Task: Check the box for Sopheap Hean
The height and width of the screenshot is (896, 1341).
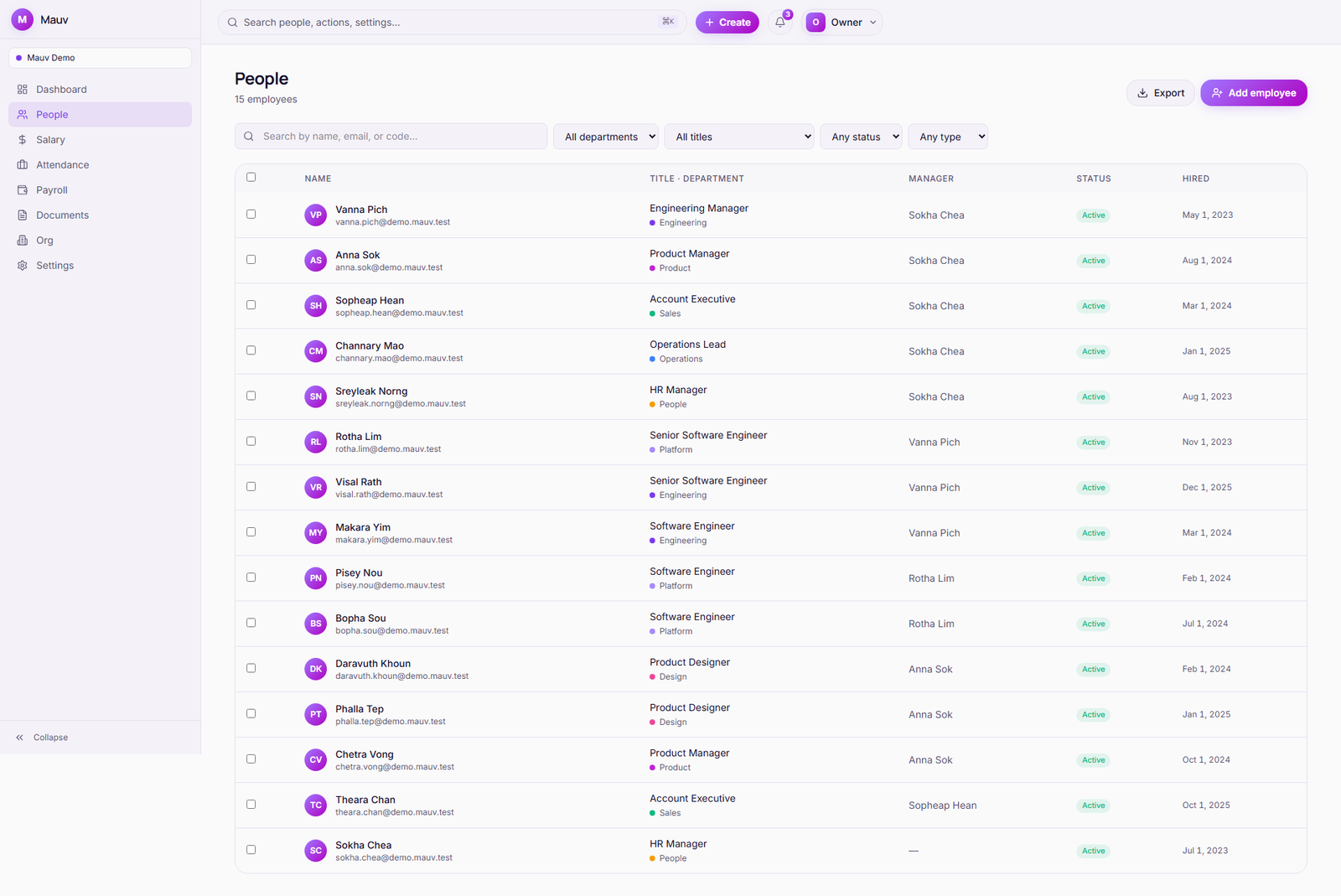Action: [x=251, y=305]
